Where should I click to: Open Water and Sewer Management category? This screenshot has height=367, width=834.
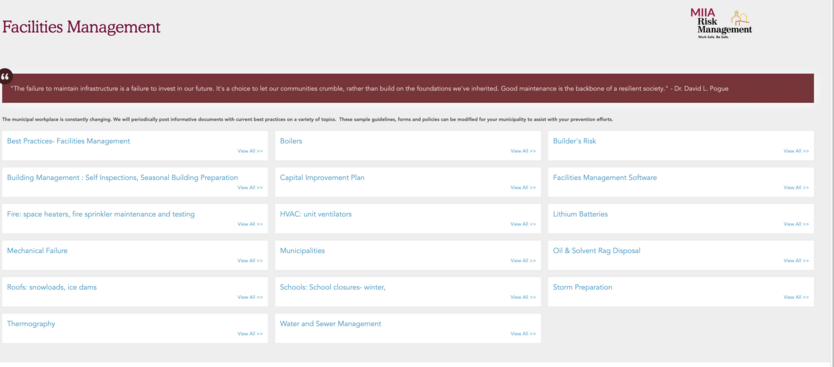pos(330,323)
